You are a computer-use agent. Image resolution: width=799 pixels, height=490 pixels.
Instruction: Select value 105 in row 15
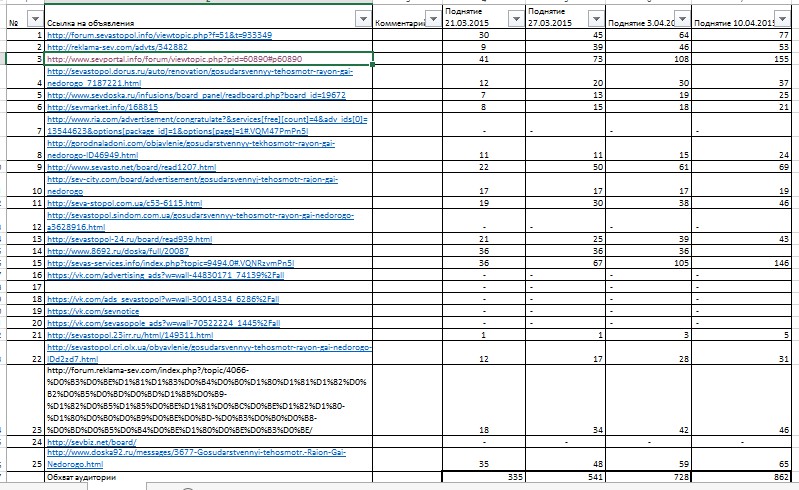click(x=648, y=263)
